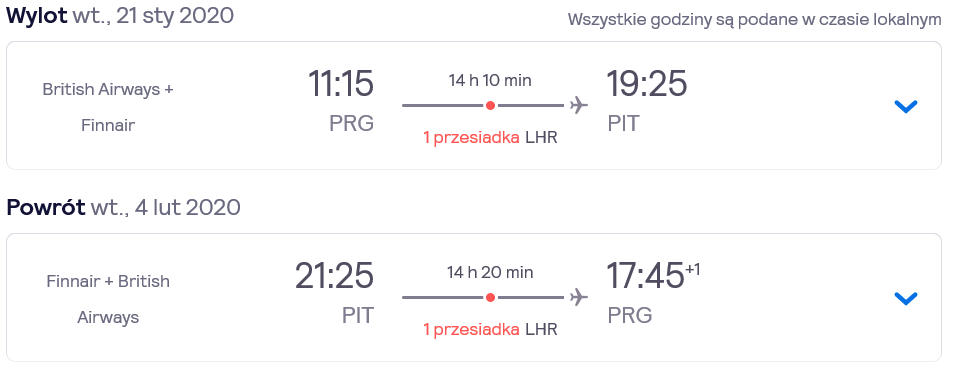The image size is (957, 369).
Task: Click the 17:45 +1 arrival time
Action: (653, 275)
